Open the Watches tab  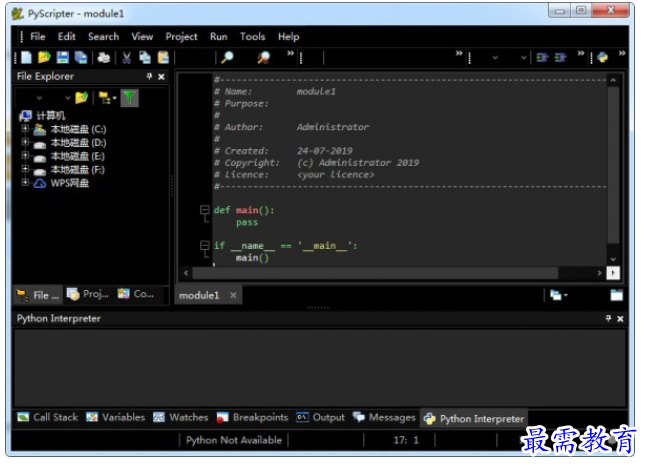click(181, 417)
